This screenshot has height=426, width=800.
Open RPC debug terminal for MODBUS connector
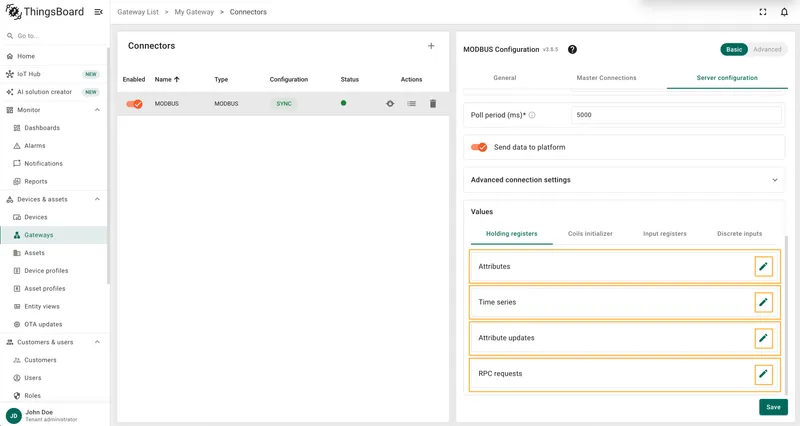click(x=390, y=104)
